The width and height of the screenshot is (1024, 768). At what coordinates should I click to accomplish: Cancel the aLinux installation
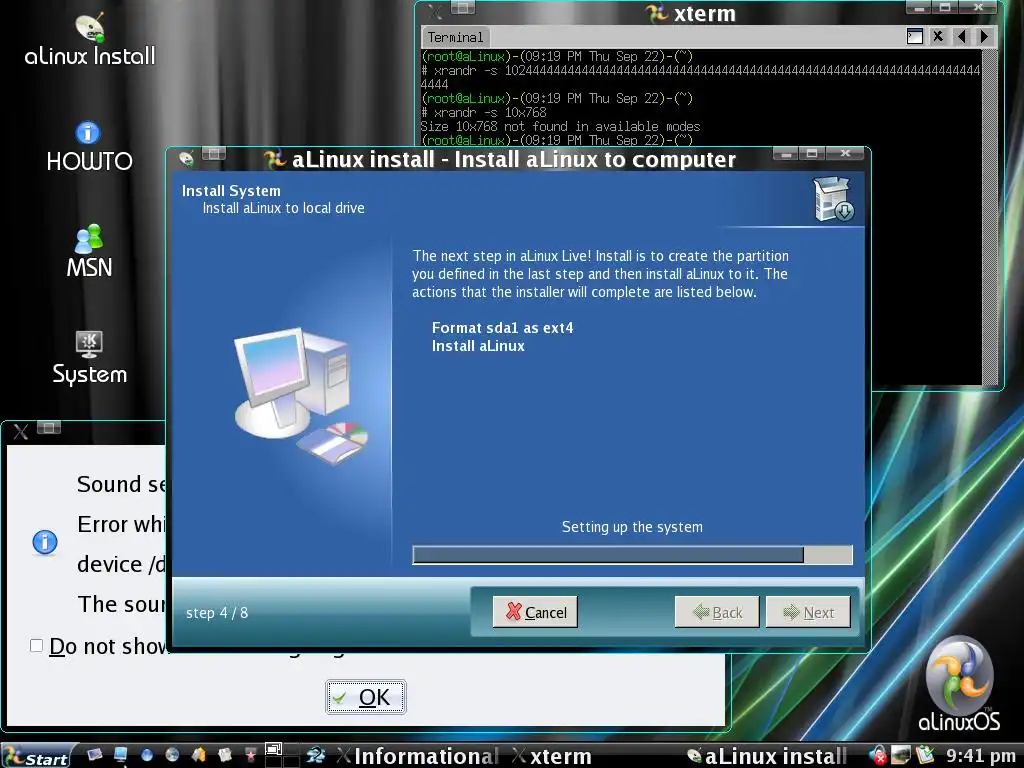click(x=535, y=612)
